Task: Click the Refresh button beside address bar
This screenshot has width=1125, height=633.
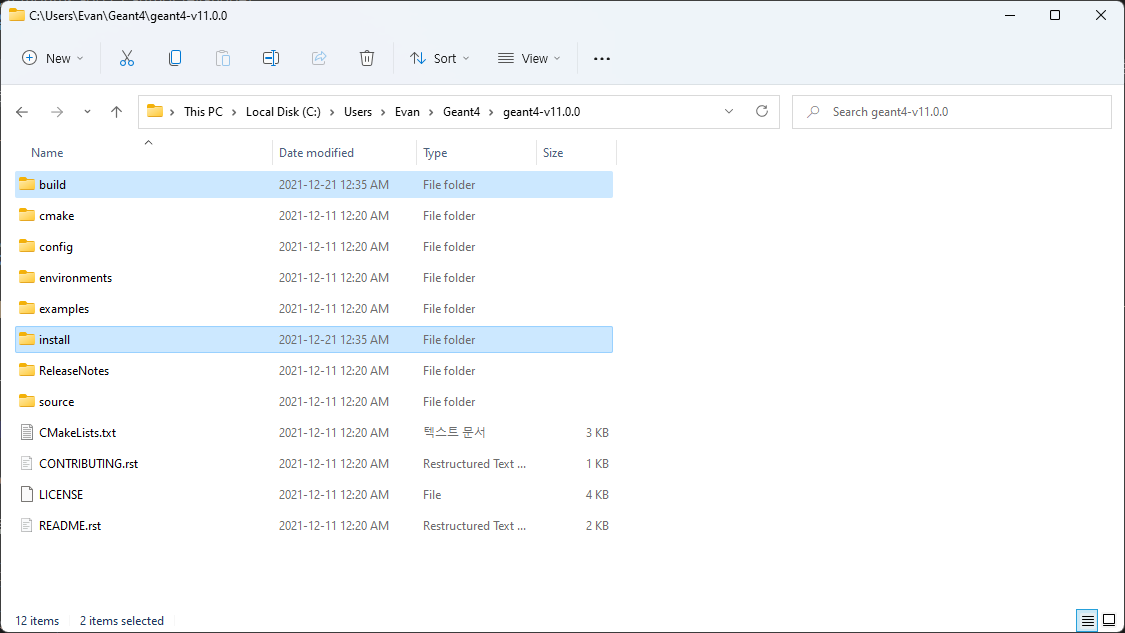Action: pyautogui.click(x=762, y=111)
